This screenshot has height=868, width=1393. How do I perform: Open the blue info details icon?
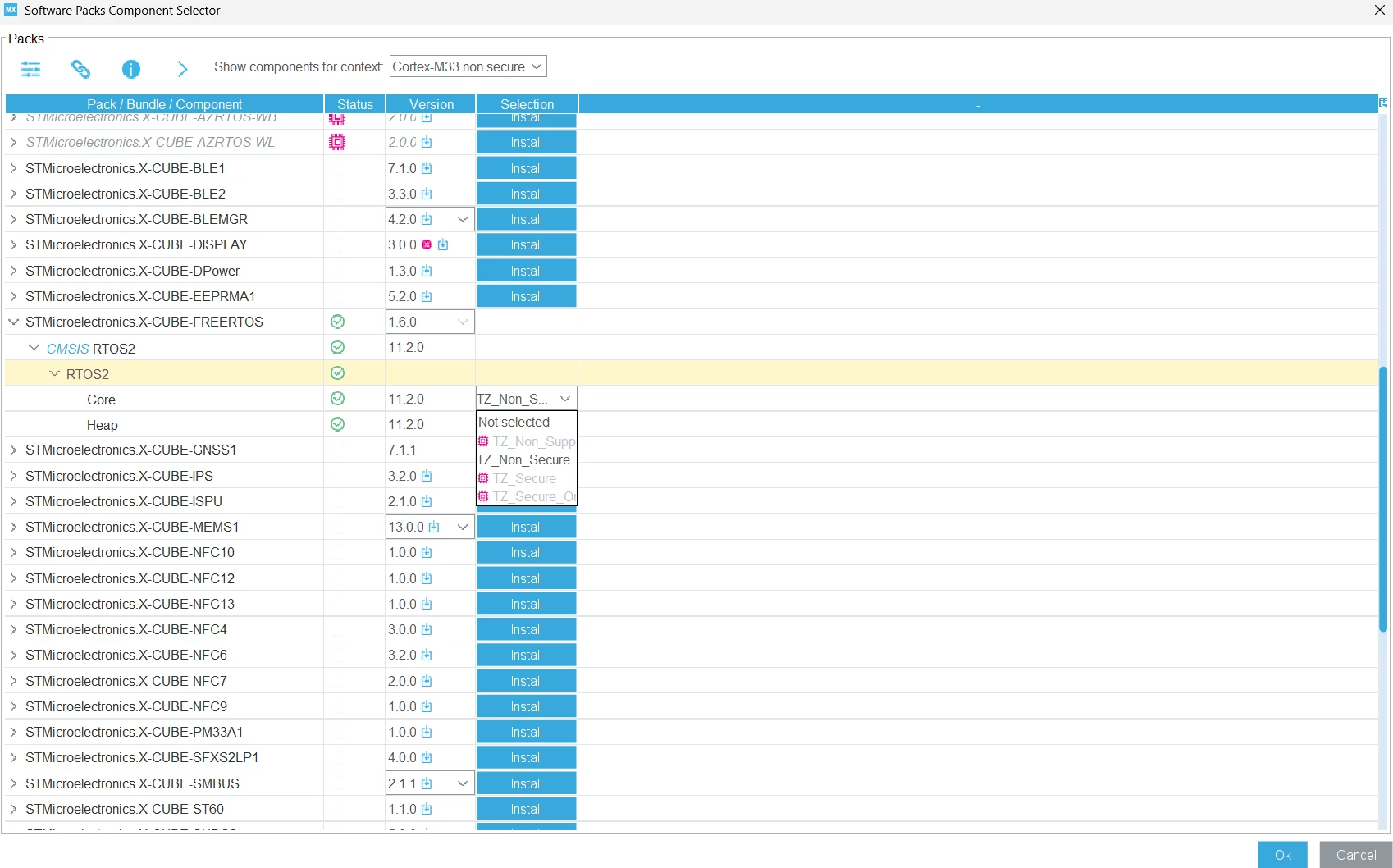(131, 69)
